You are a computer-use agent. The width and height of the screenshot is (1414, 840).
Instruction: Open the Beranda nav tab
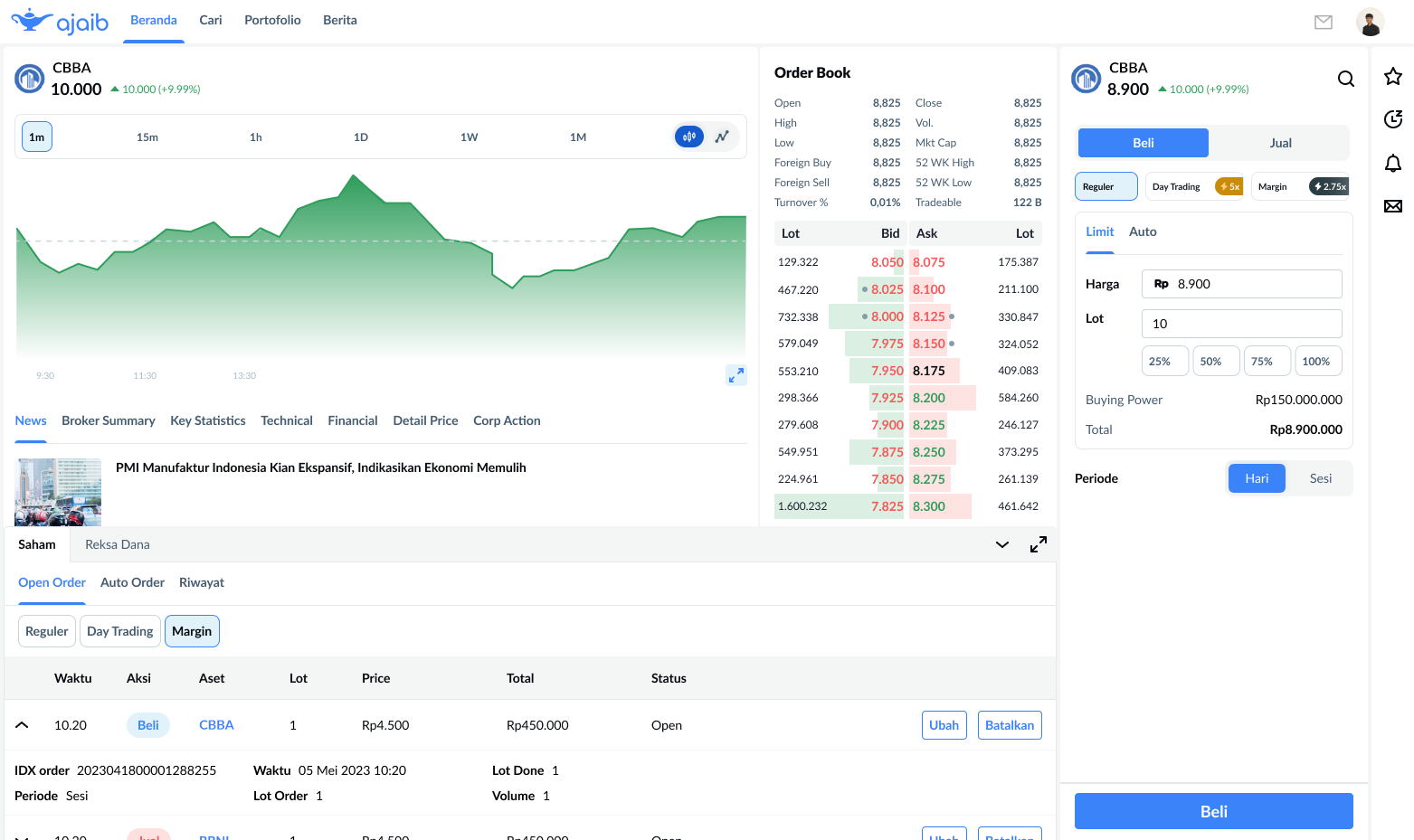(x=154, y=20)
